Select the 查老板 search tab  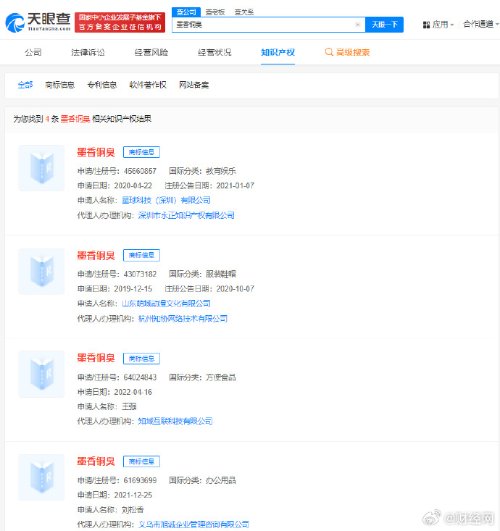215,12
